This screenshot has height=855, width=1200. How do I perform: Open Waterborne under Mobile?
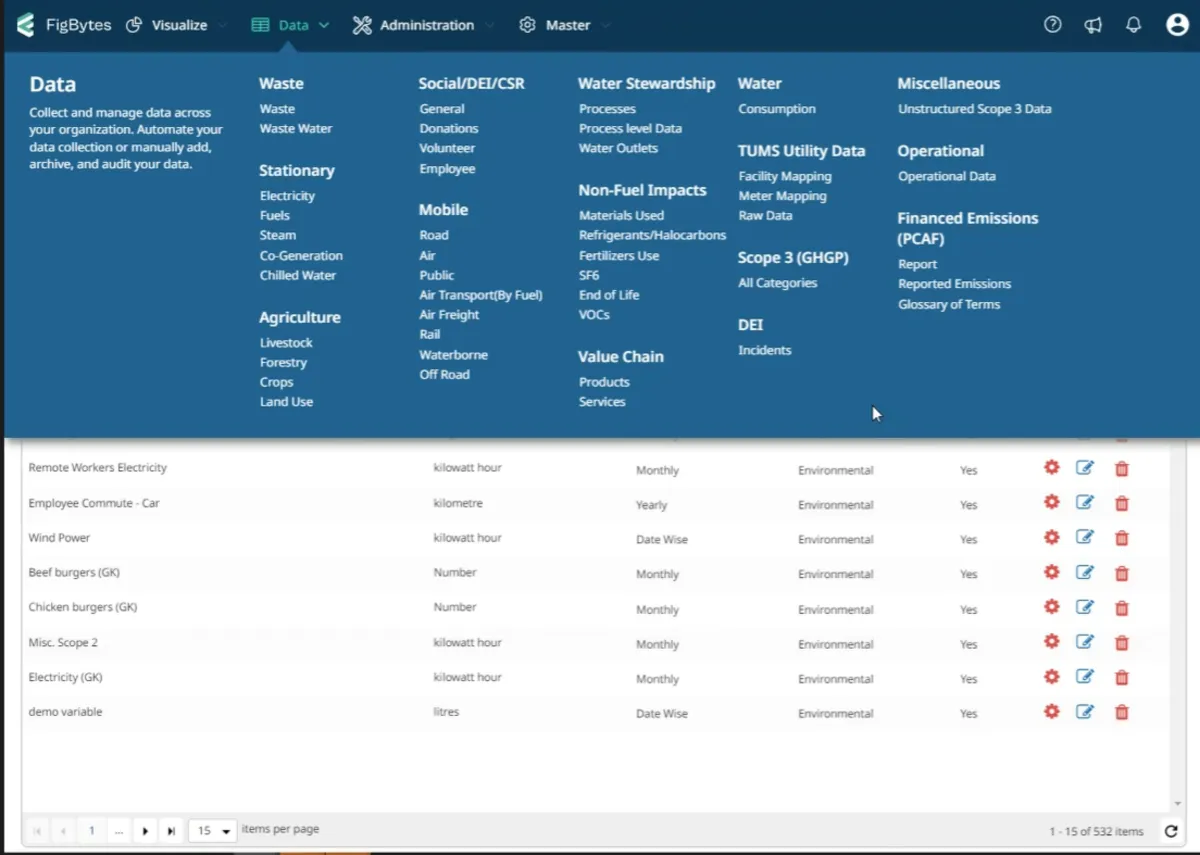454,355
